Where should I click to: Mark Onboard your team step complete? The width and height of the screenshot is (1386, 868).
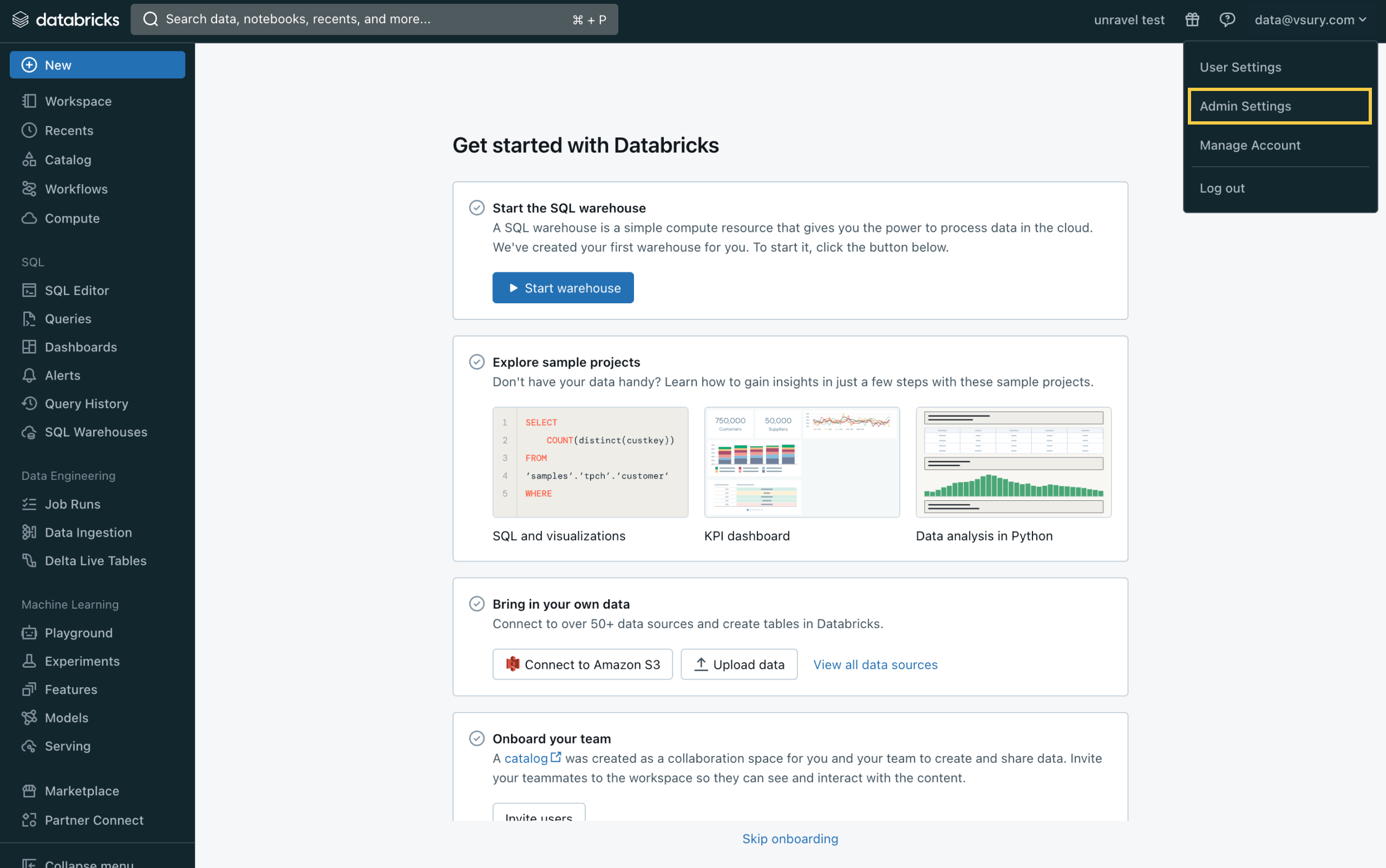[x=477, y=738]
